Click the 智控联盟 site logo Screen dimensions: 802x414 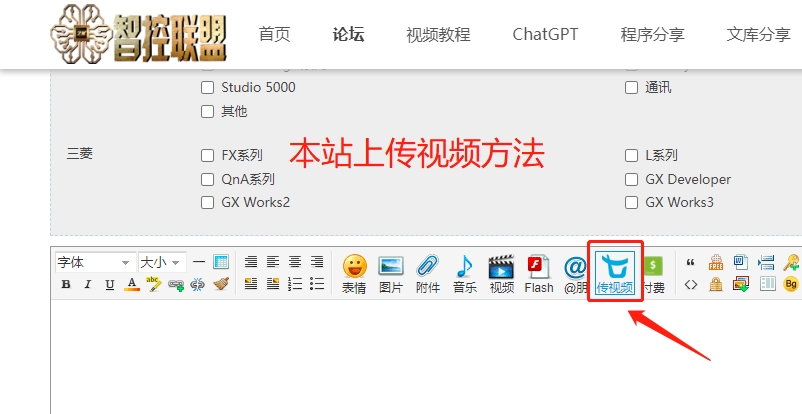(138, 35)
